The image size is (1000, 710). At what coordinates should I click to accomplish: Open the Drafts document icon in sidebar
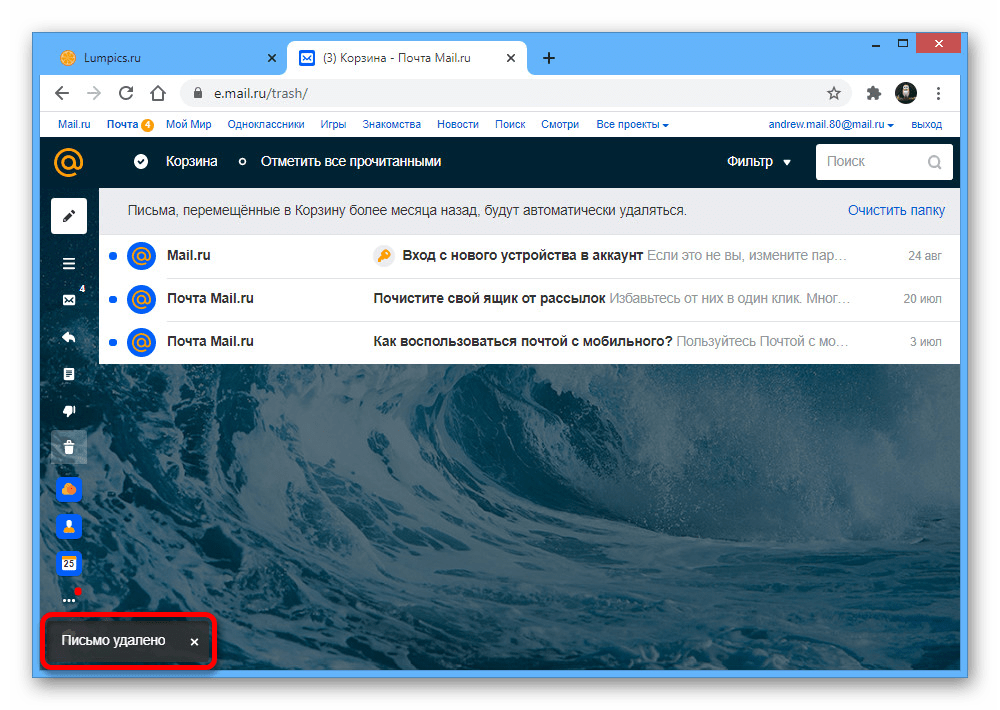(x=68, y=373)
